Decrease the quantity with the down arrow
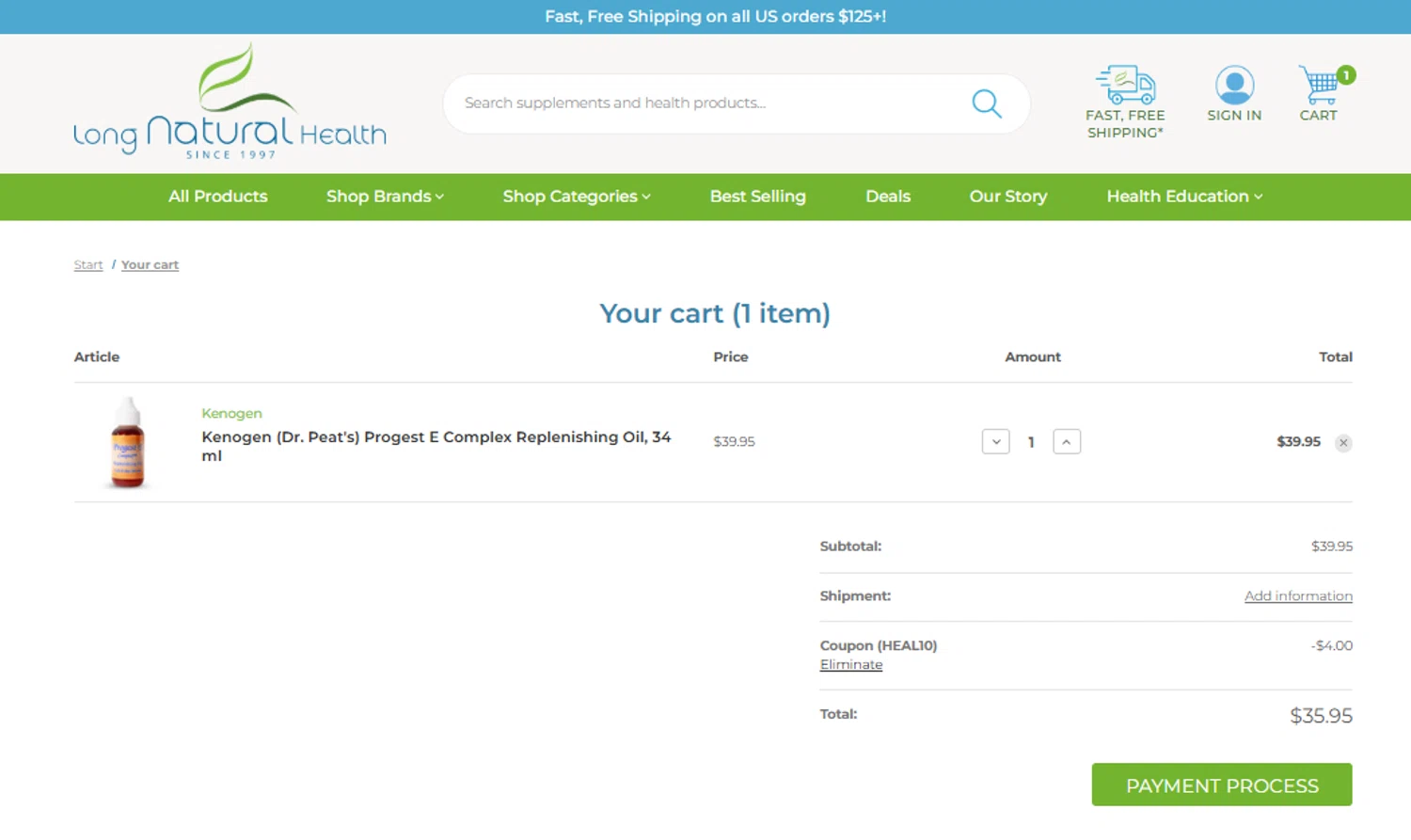1411x840 pixels. point(995,441)
